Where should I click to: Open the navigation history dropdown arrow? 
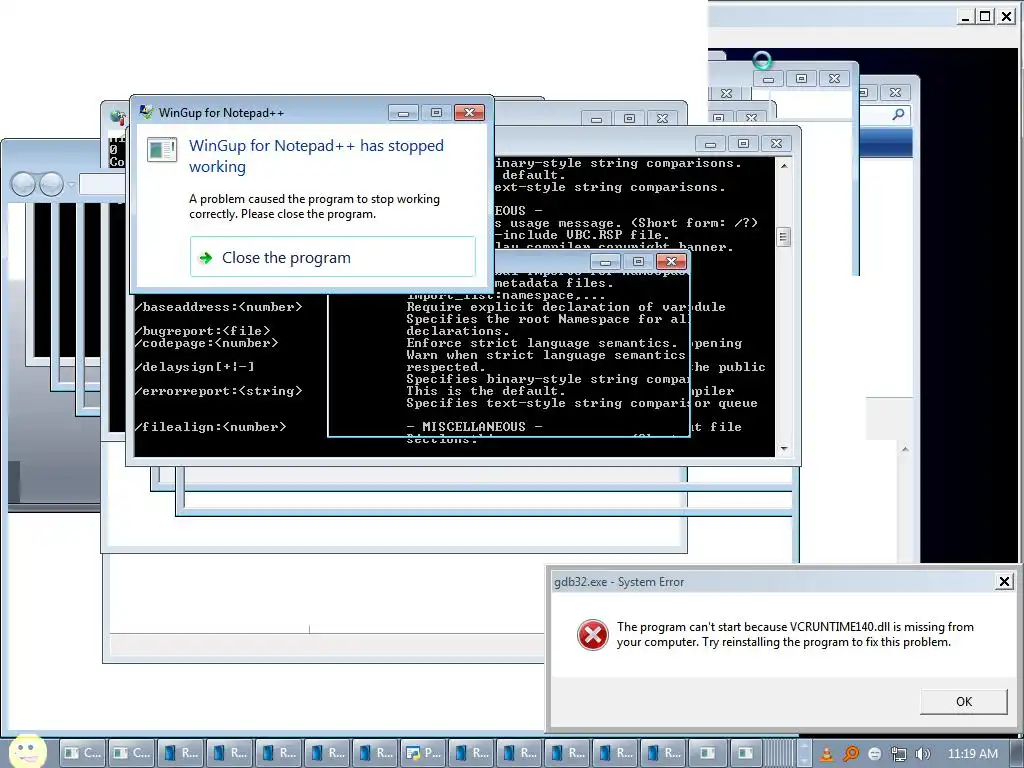71,185
